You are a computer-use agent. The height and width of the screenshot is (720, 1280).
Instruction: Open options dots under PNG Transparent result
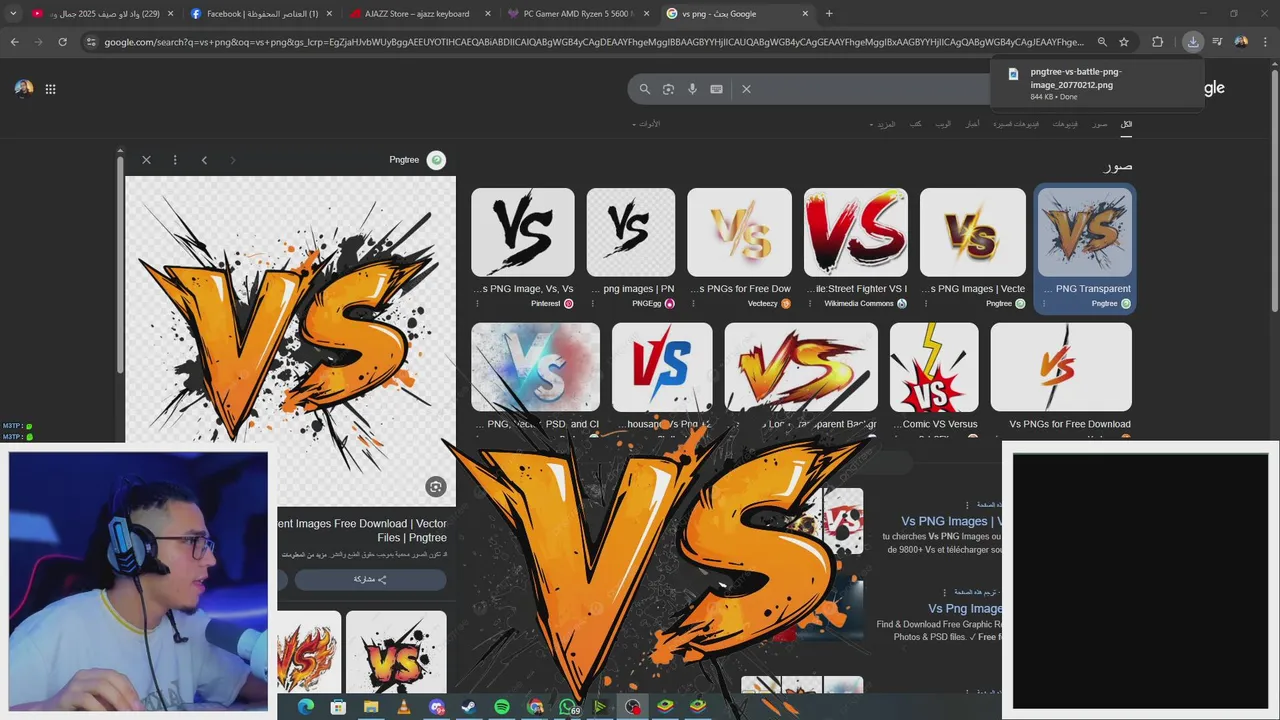coord(1044,303)
